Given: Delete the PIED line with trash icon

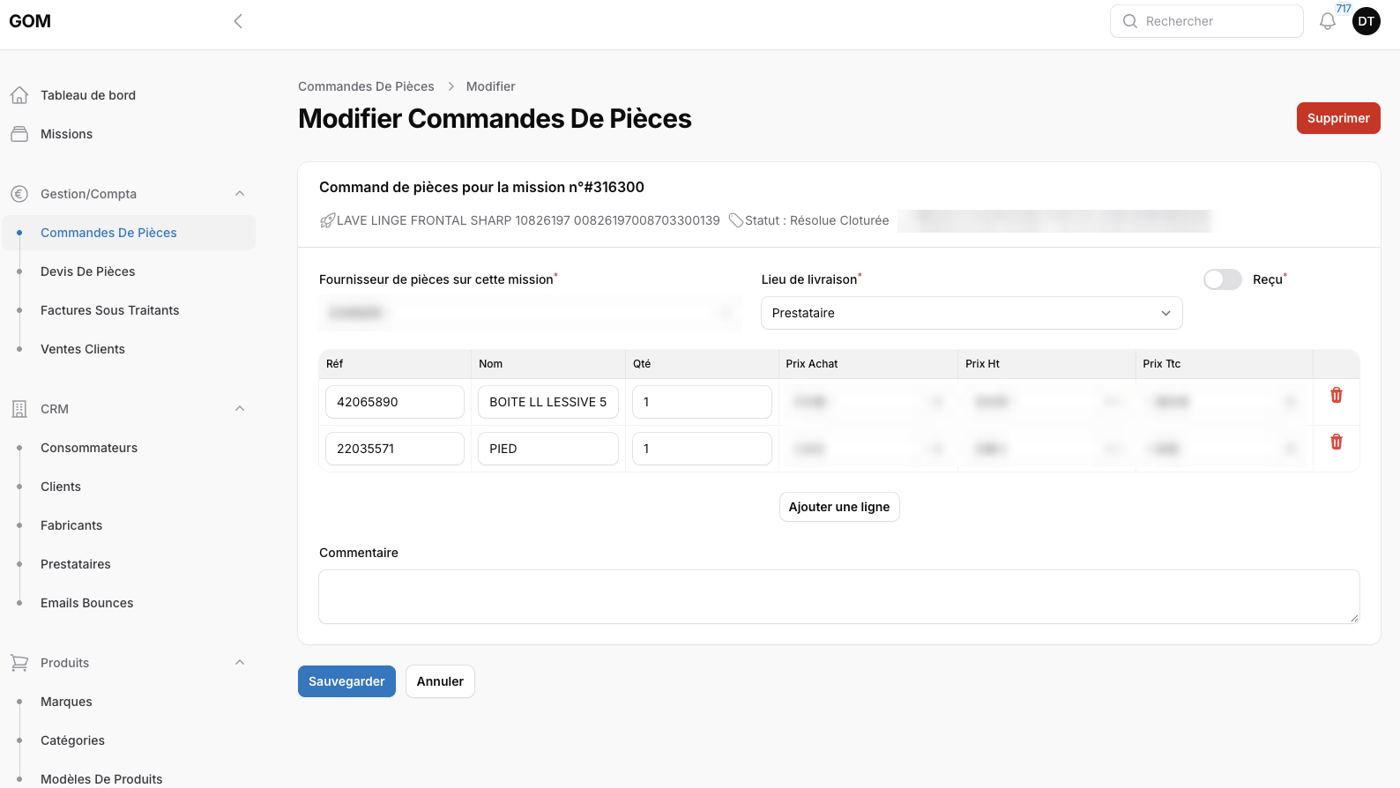Looking at the screenshot, I should (1336, 442).
